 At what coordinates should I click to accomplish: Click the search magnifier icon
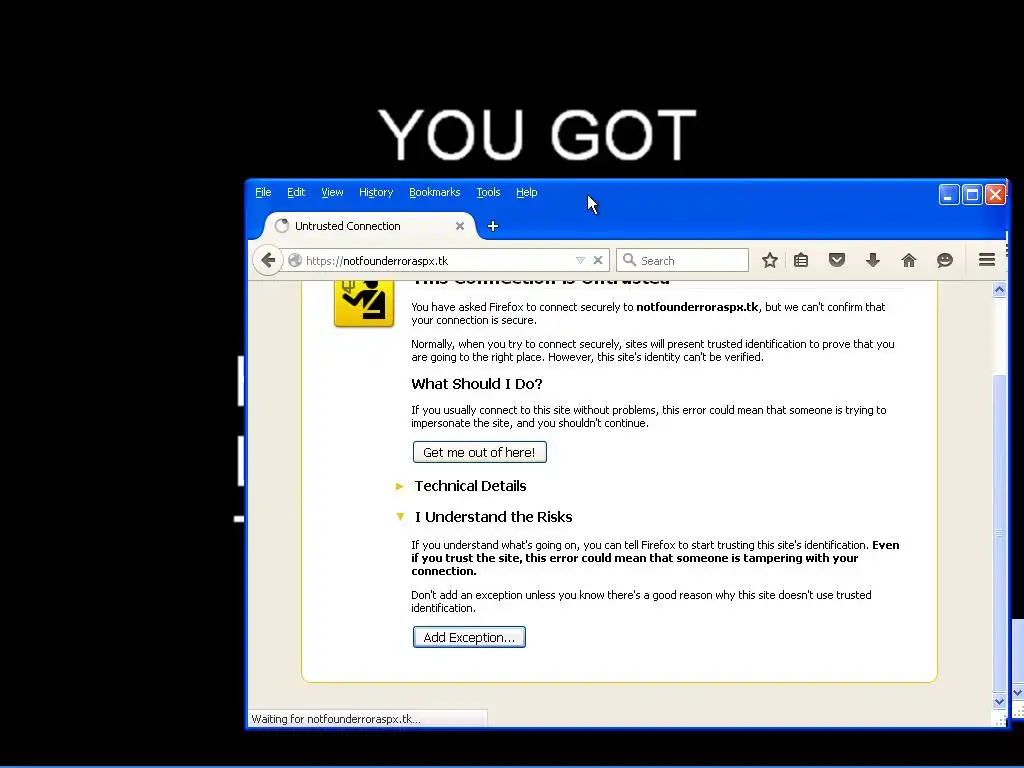(630, 260)
